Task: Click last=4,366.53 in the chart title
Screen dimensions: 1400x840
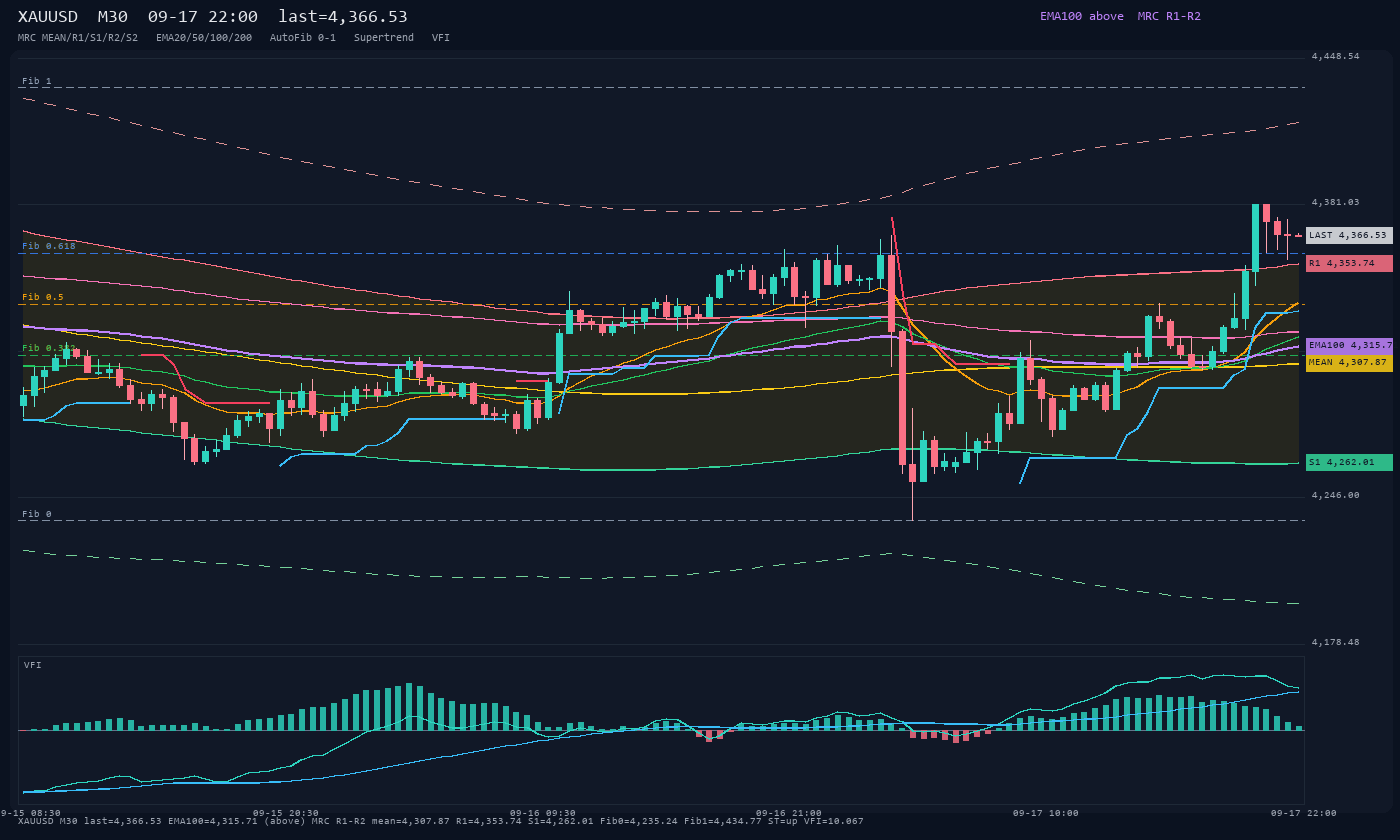Action: tap(343, 16)
